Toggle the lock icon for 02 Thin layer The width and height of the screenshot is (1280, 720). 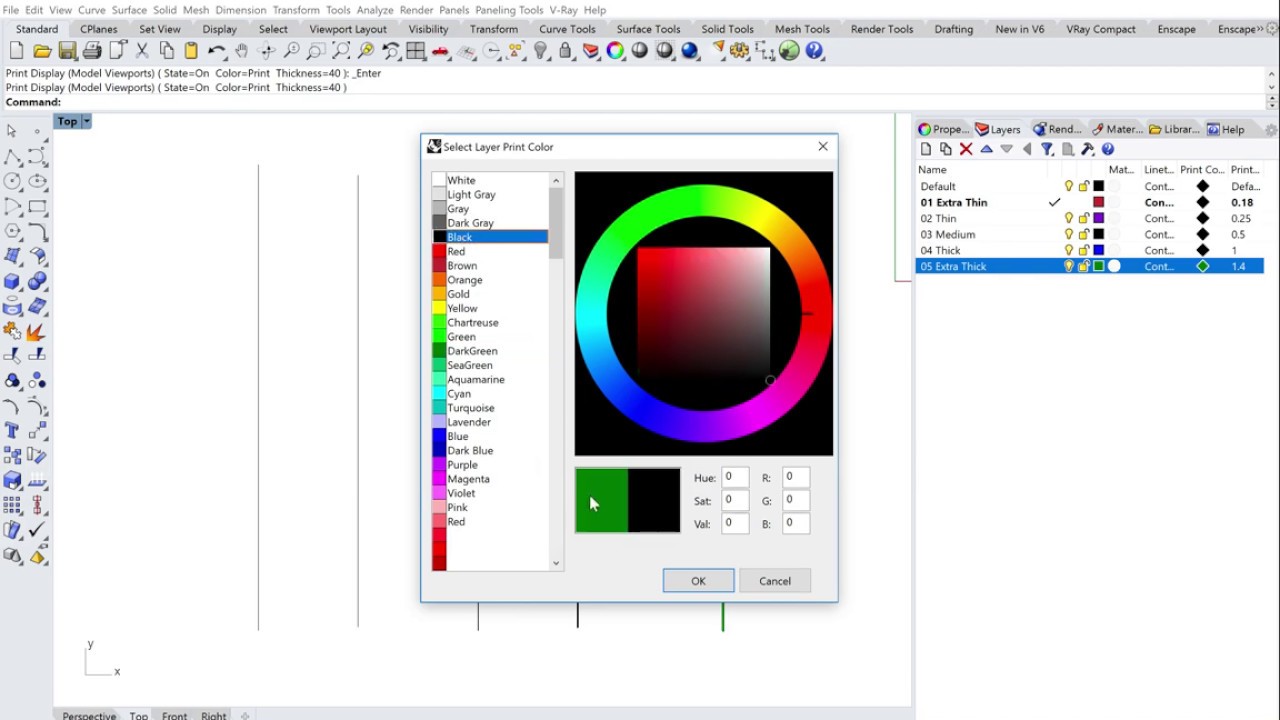click(x=1084, y=218)
